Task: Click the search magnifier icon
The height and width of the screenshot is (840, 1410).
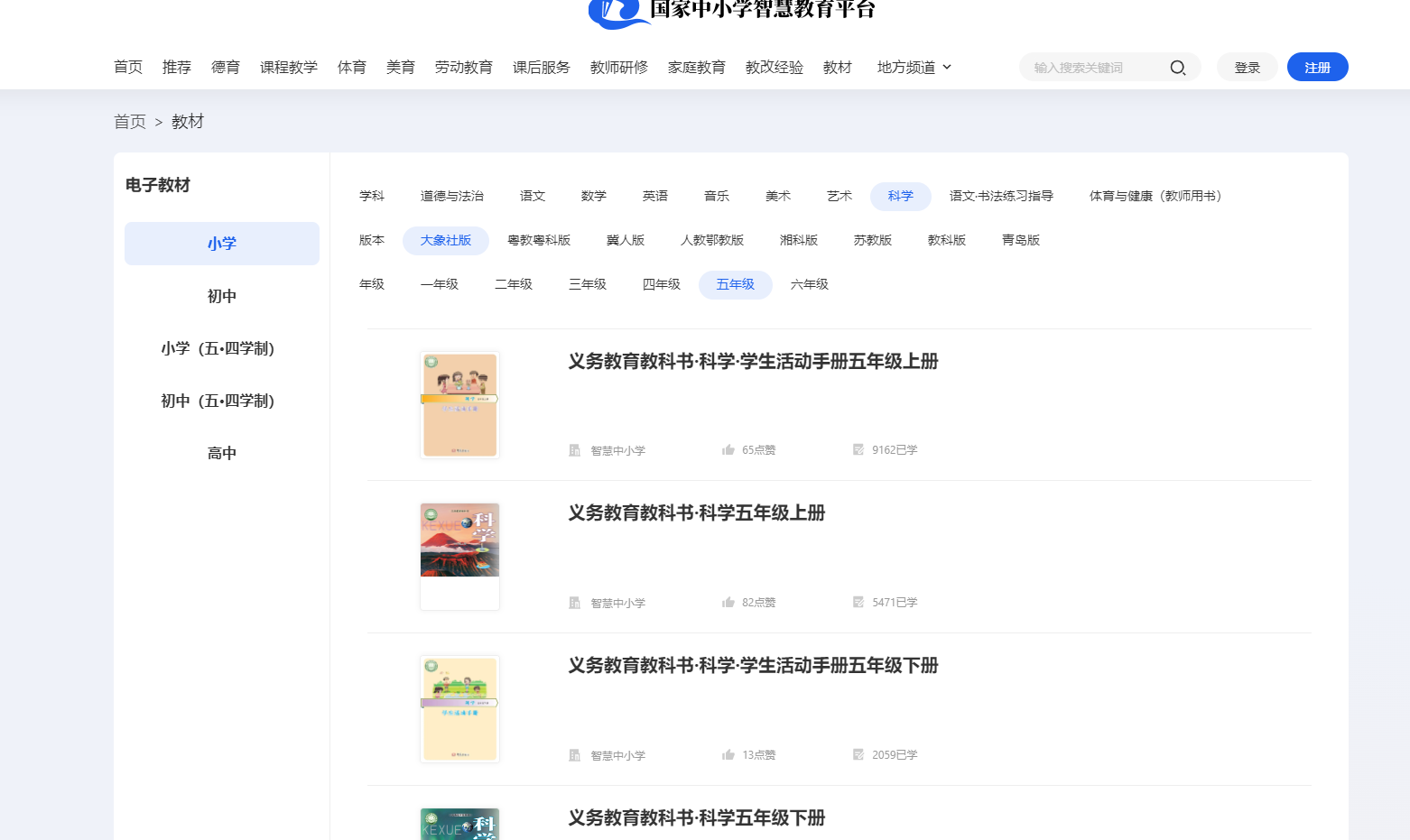Action: (x=1178, y=67)
